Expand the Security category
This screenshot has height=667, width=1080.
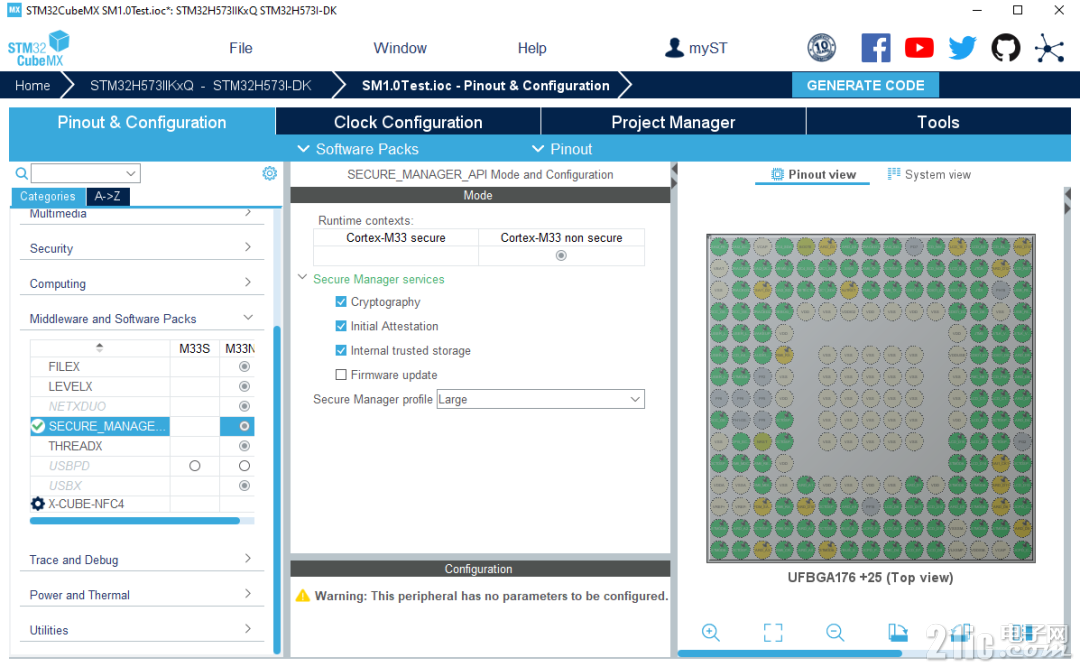(141, 248)
